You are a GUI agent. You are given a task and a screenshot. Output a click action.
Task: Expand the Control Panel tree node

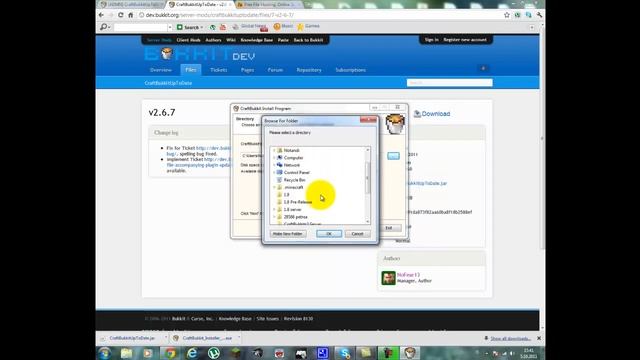274,172
